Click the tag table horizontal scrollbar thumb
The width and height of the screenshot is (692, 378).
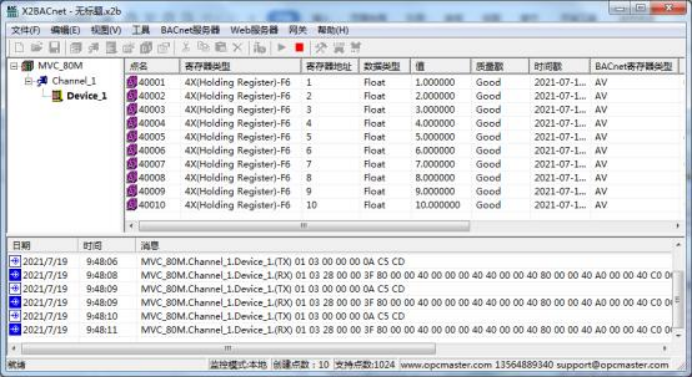click(x=304, y=226)
